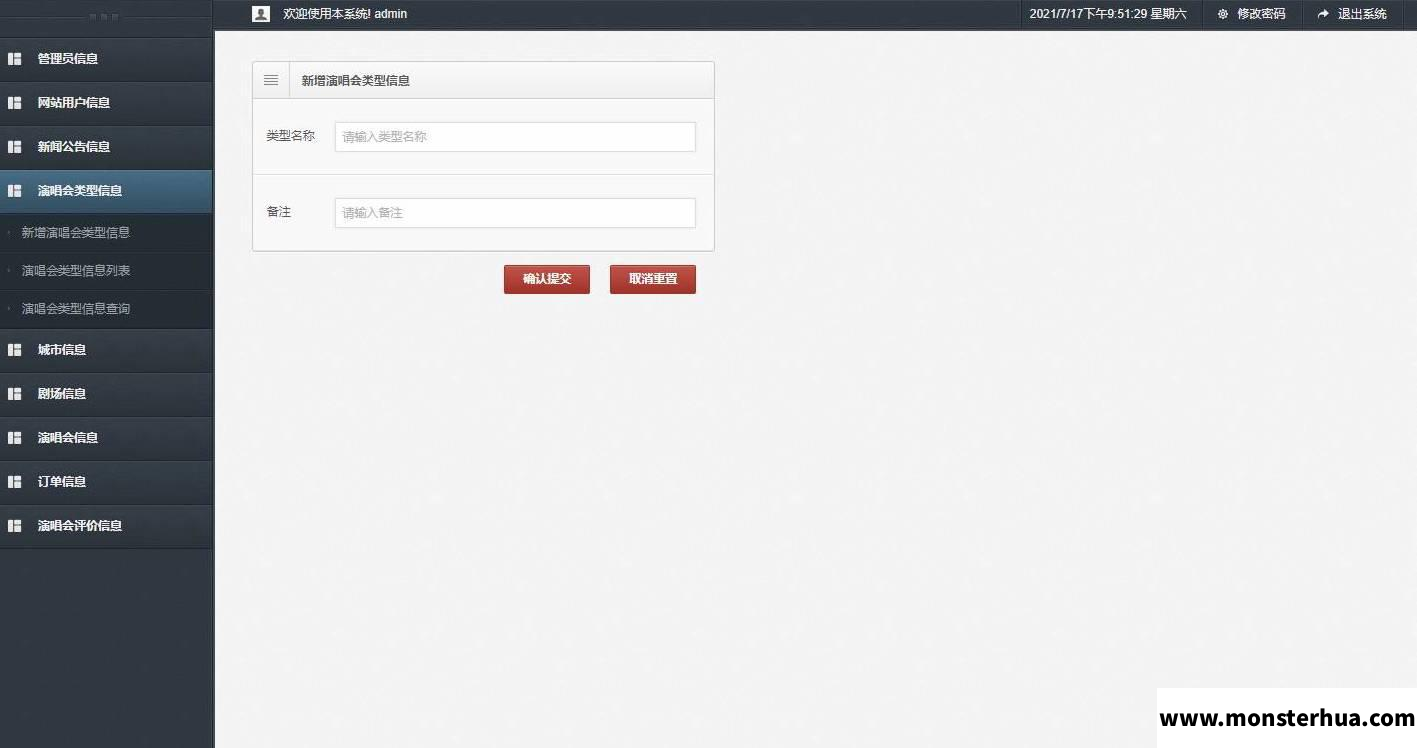This screenshot has height=748, width=1417.
Task: Click the 新增演唱会类型信息 panel title
Action: (356, 81)
